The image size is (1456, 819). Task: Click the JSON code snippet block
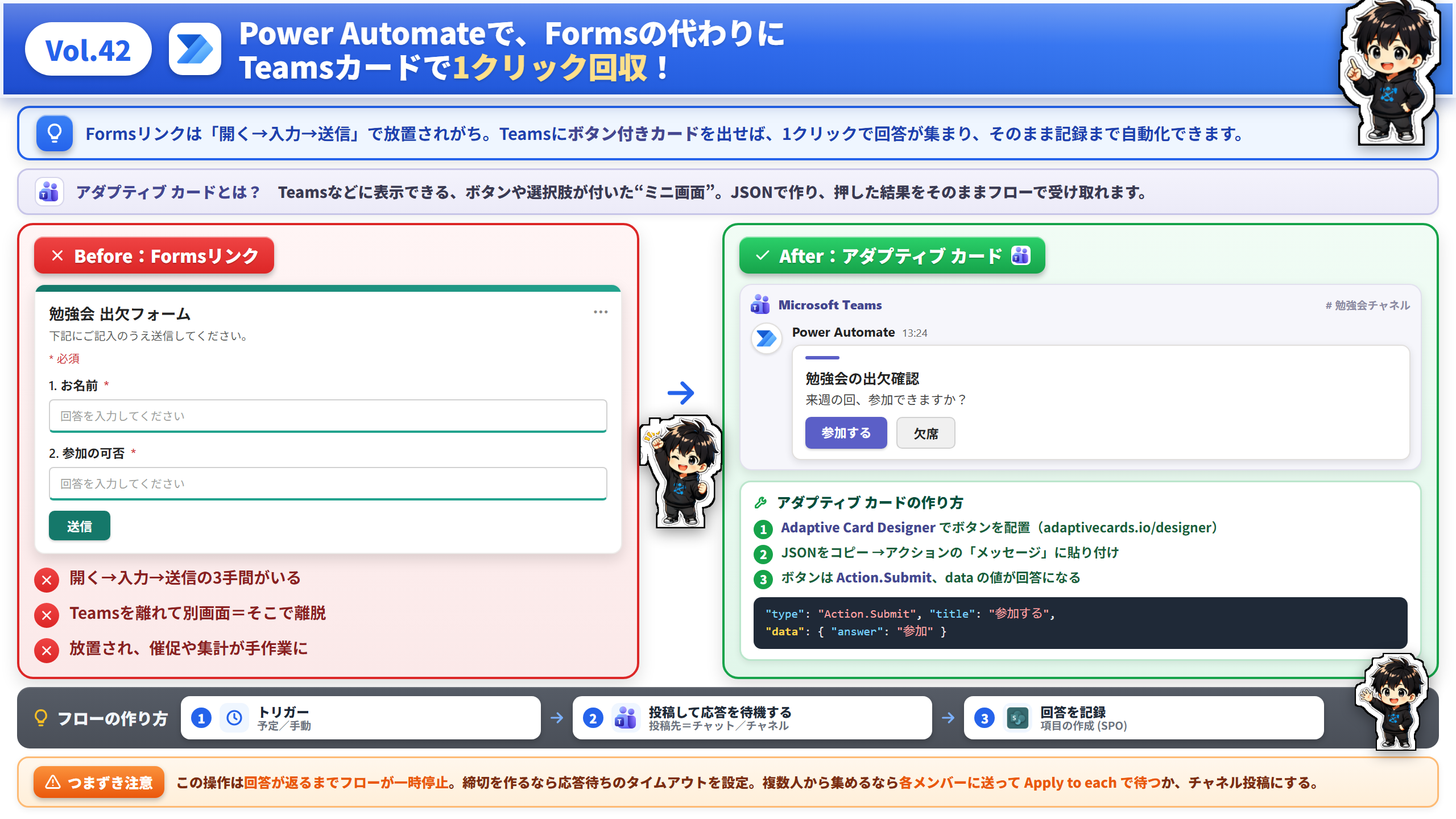(x=1080, y=623)
